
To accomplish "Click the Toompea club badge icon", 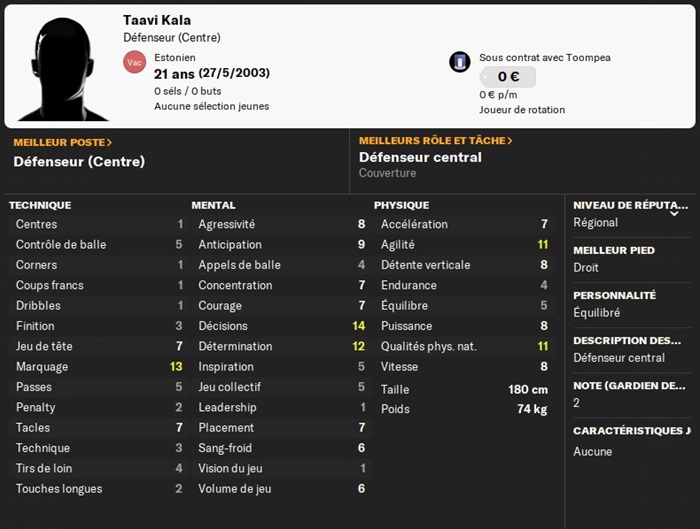I will point(460,62).
